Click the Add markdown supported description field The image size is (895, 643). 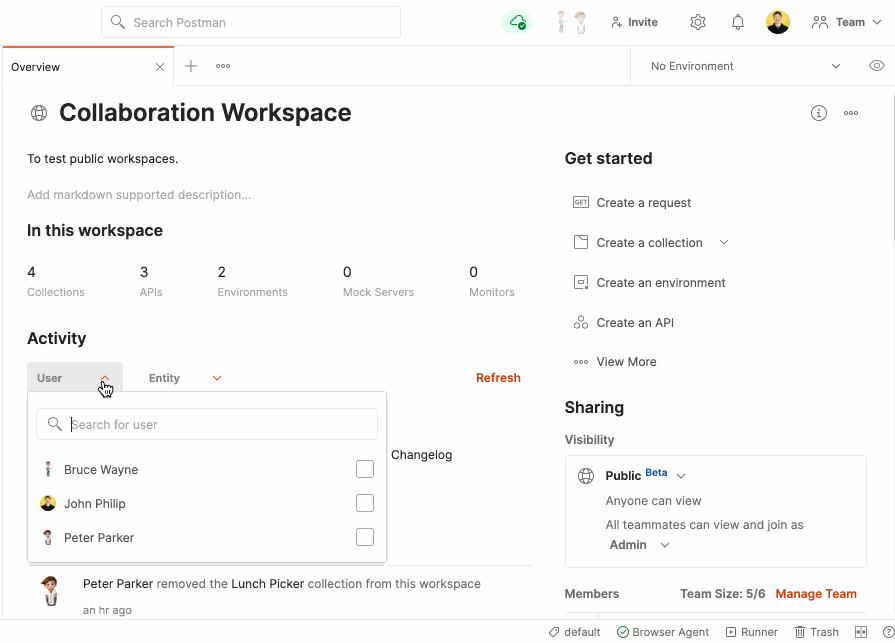coord(139,195)
